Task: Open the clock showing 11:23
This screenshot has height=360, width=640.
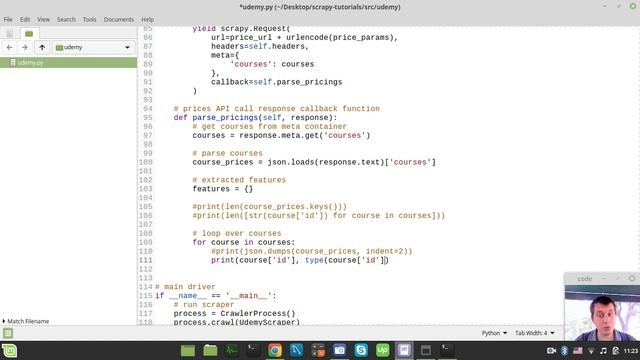Action: click(631, 351)
